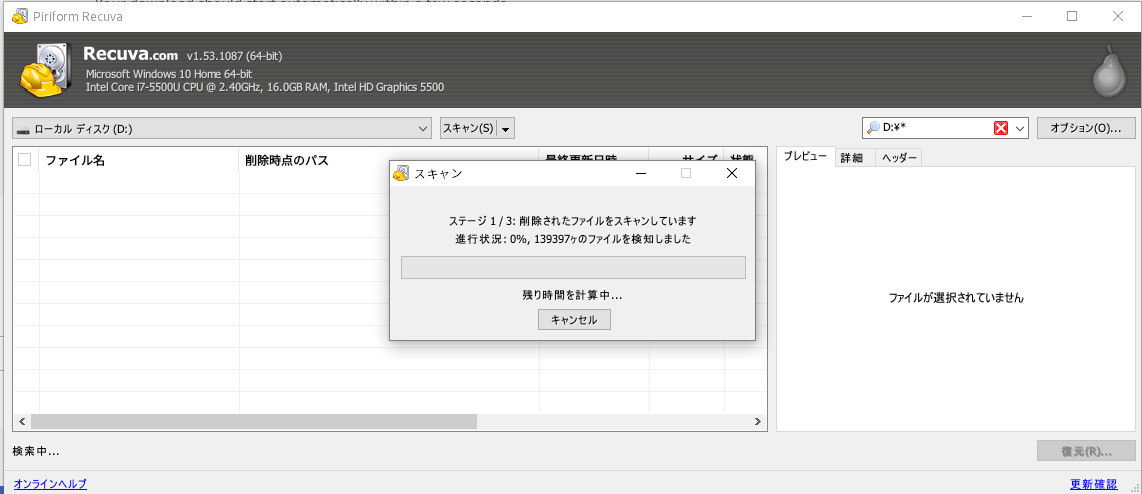This screenshot has width=1142, height=494.
Task: Minimize the スキャン dialog
Action: pyautogui.click(x=641, y=173)
